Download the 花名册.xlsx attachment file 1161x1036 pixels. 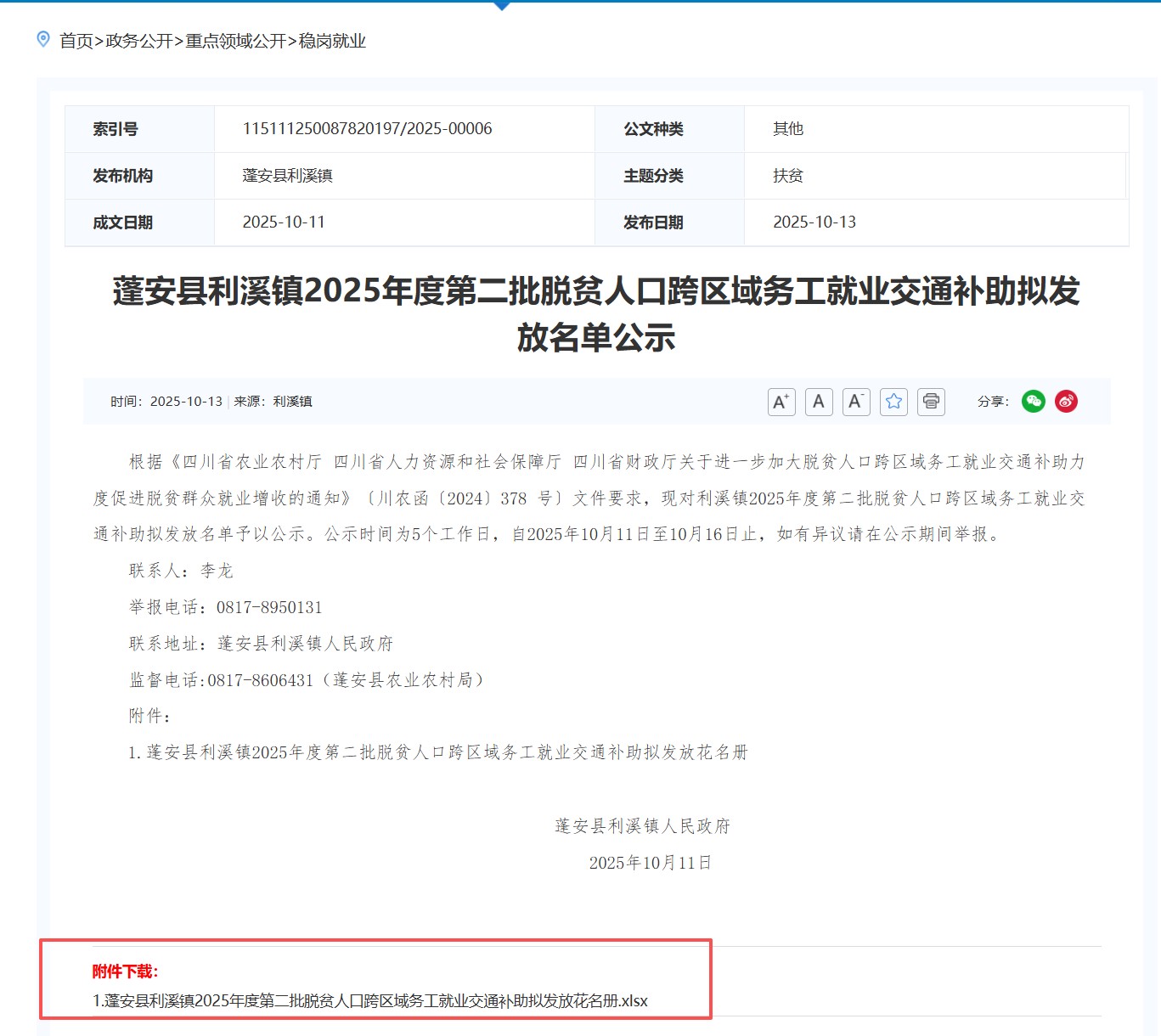pyautogui.click(x=370, y=1001)
